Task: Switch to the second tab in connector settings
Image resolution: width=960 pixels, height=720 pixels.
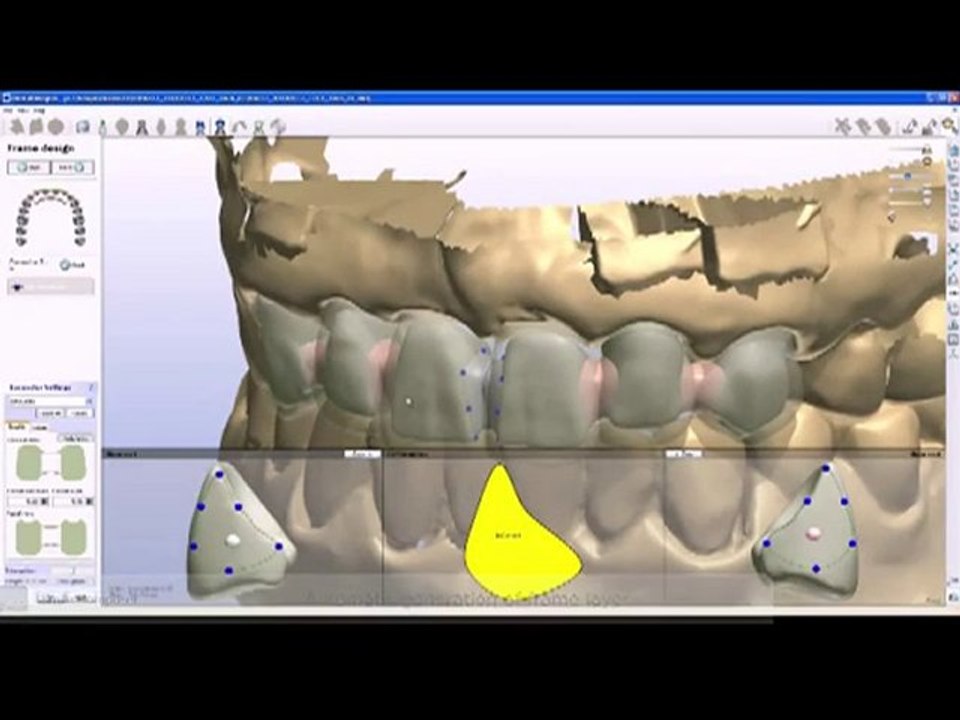Action: pyautogui.click(x=39, y=427)
